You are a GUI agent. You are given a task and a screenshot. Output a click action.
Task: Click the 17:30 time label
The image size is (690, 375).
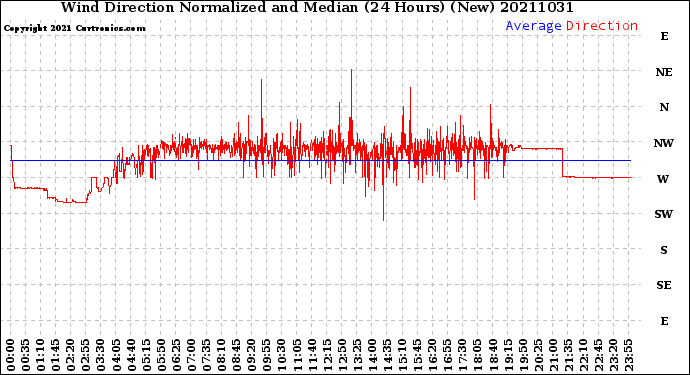tap(463, 355)
